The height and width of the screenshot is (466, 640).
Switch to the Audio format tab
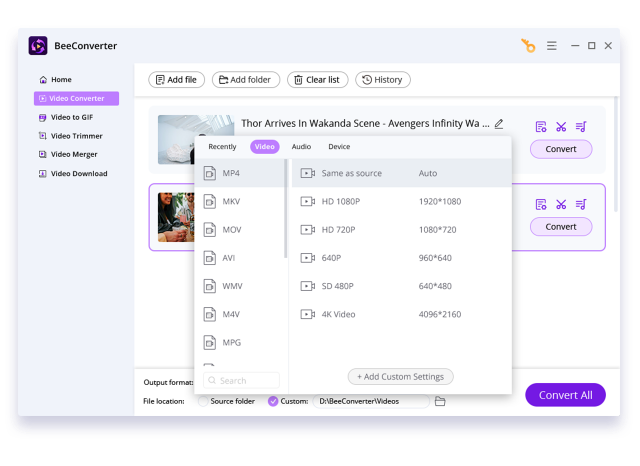(301, 147)
